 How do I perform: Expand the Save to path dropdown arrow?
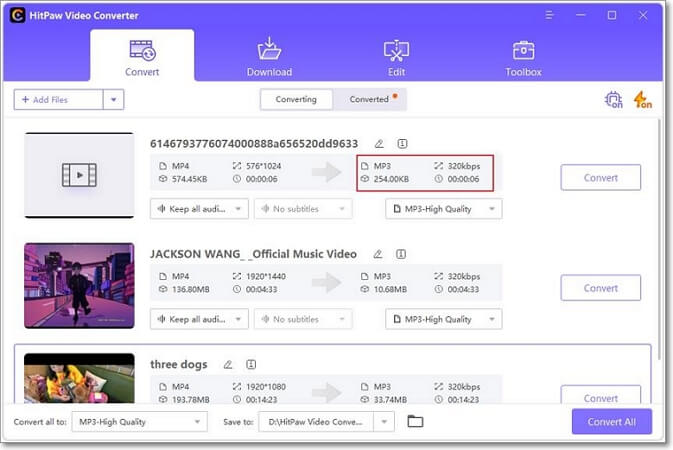click(x=384, y=422)
